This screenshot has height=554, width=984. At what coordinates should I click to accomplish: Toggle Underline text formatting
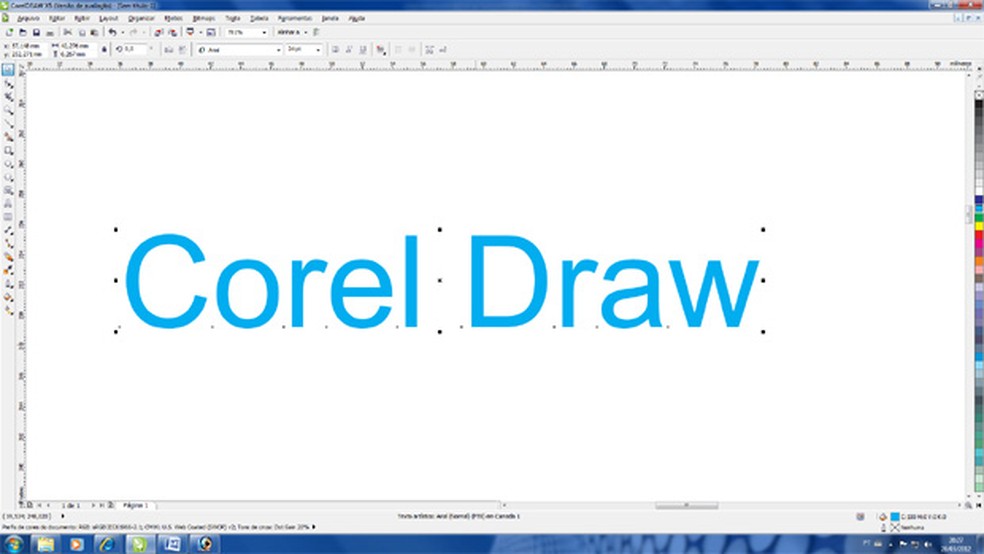pyautogui.click(x=363, y=50)
